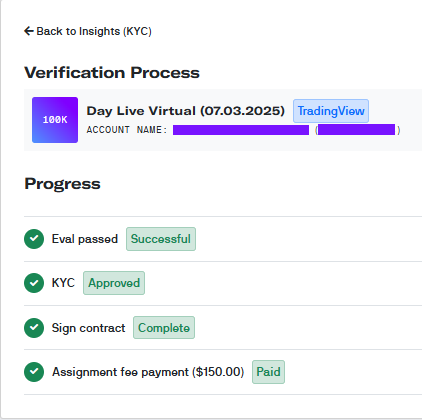Click the redacted ID in parentheses

[x=356, y=130]
